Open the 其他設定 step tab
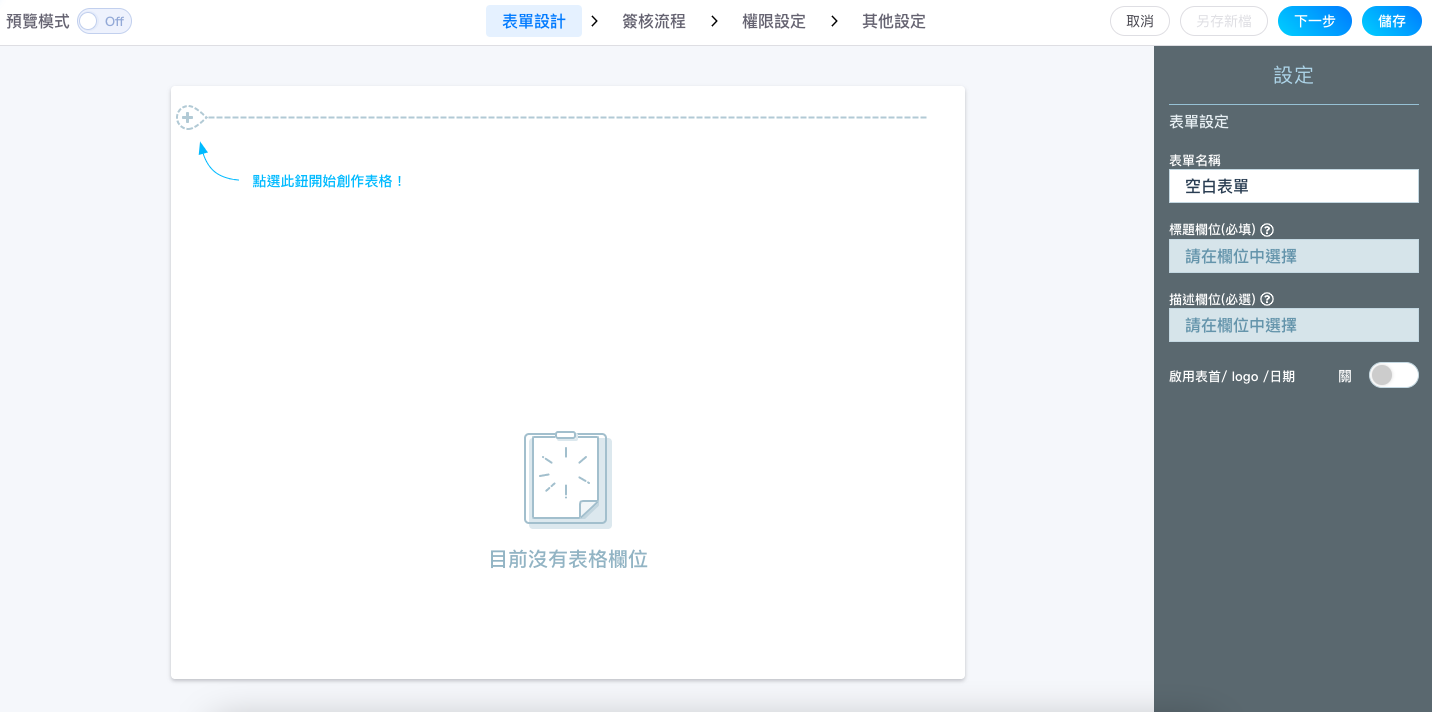The image size is (1432, 712). (894, 21)
